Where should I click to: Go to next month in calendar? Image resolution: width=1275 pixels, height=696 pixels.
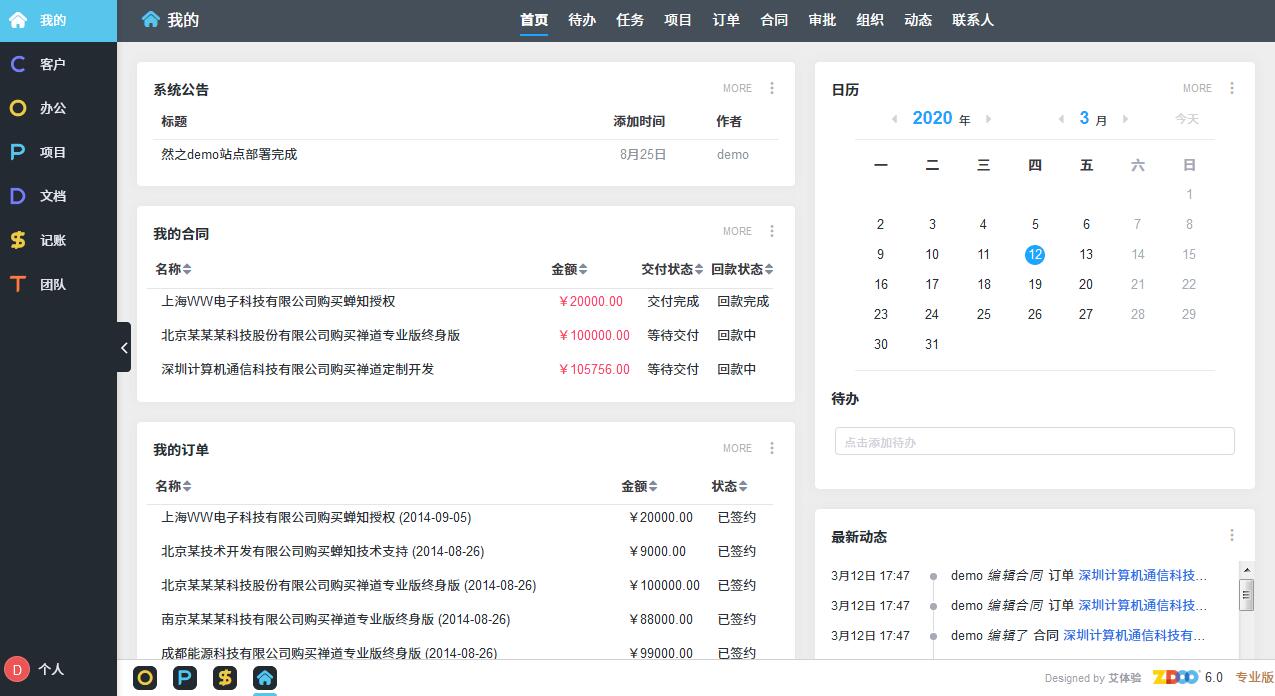pos(1125,119)
